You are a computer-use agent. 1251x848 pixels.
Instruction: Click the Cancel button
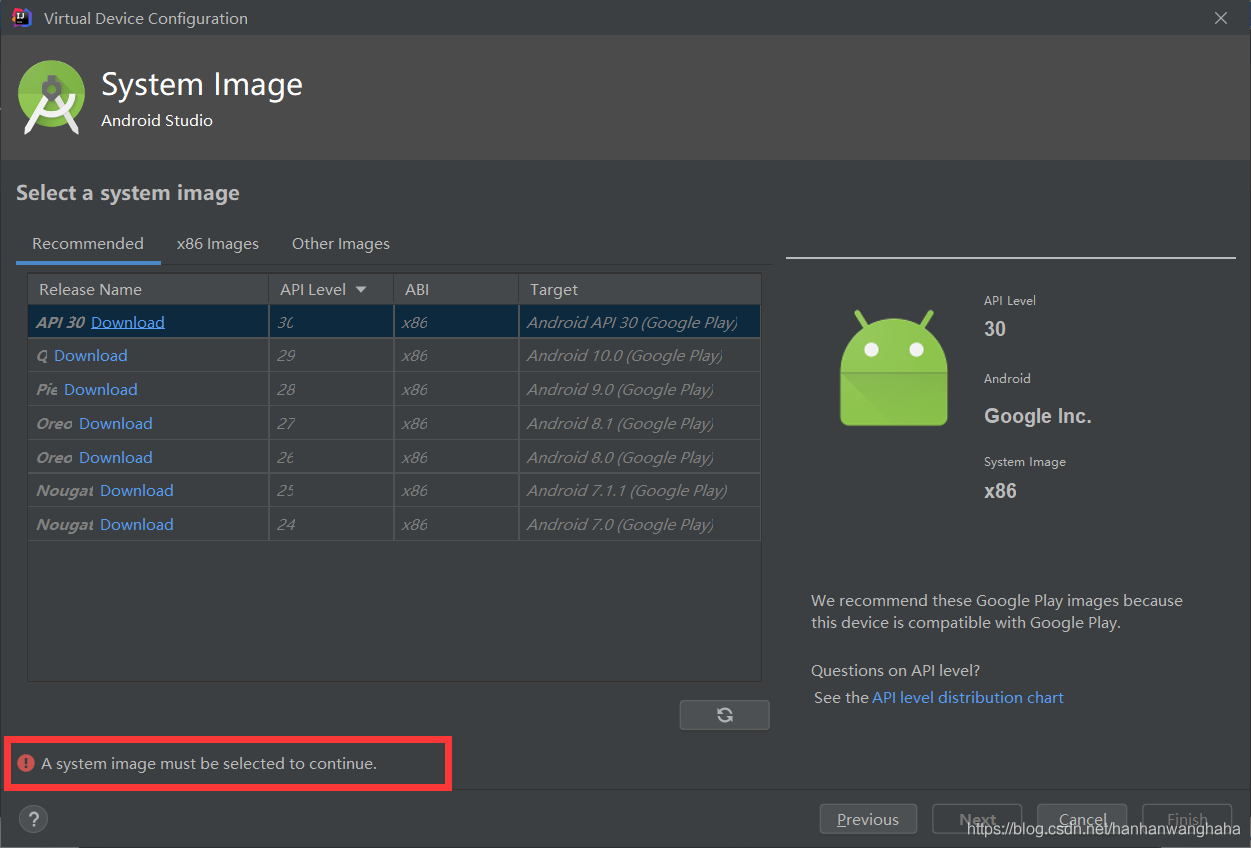coord(1081,818)
